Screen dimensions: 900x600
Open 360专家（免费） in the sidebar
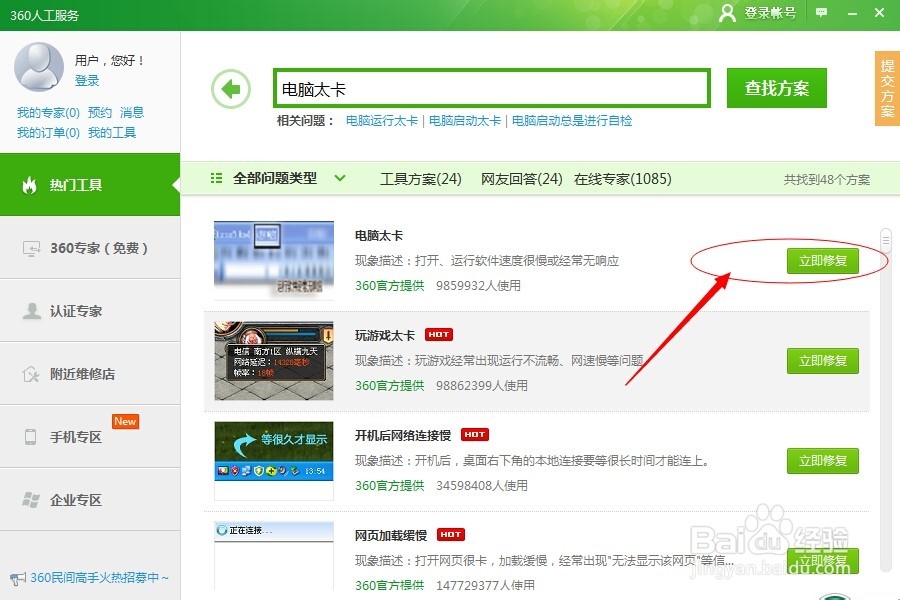click(x=90, y=248)
